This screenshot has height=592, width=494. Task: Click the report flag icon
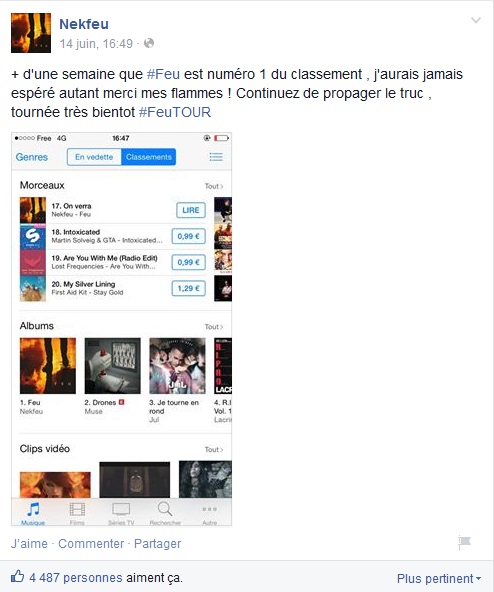pos(464,543)
